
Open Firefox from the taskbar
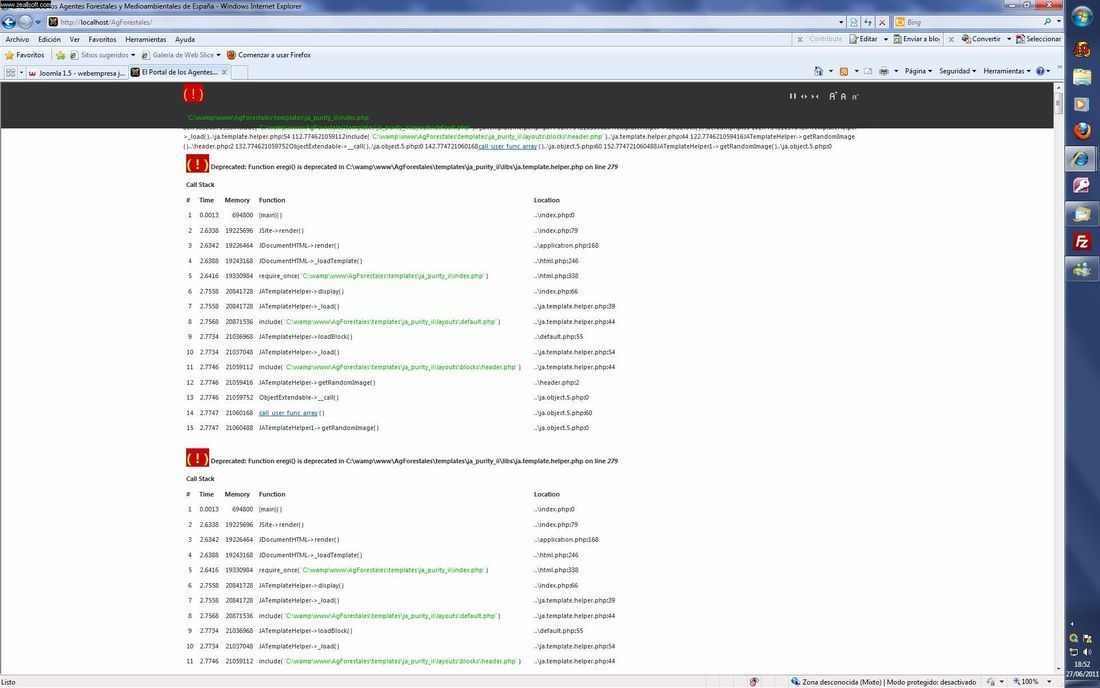(1082, 130)
